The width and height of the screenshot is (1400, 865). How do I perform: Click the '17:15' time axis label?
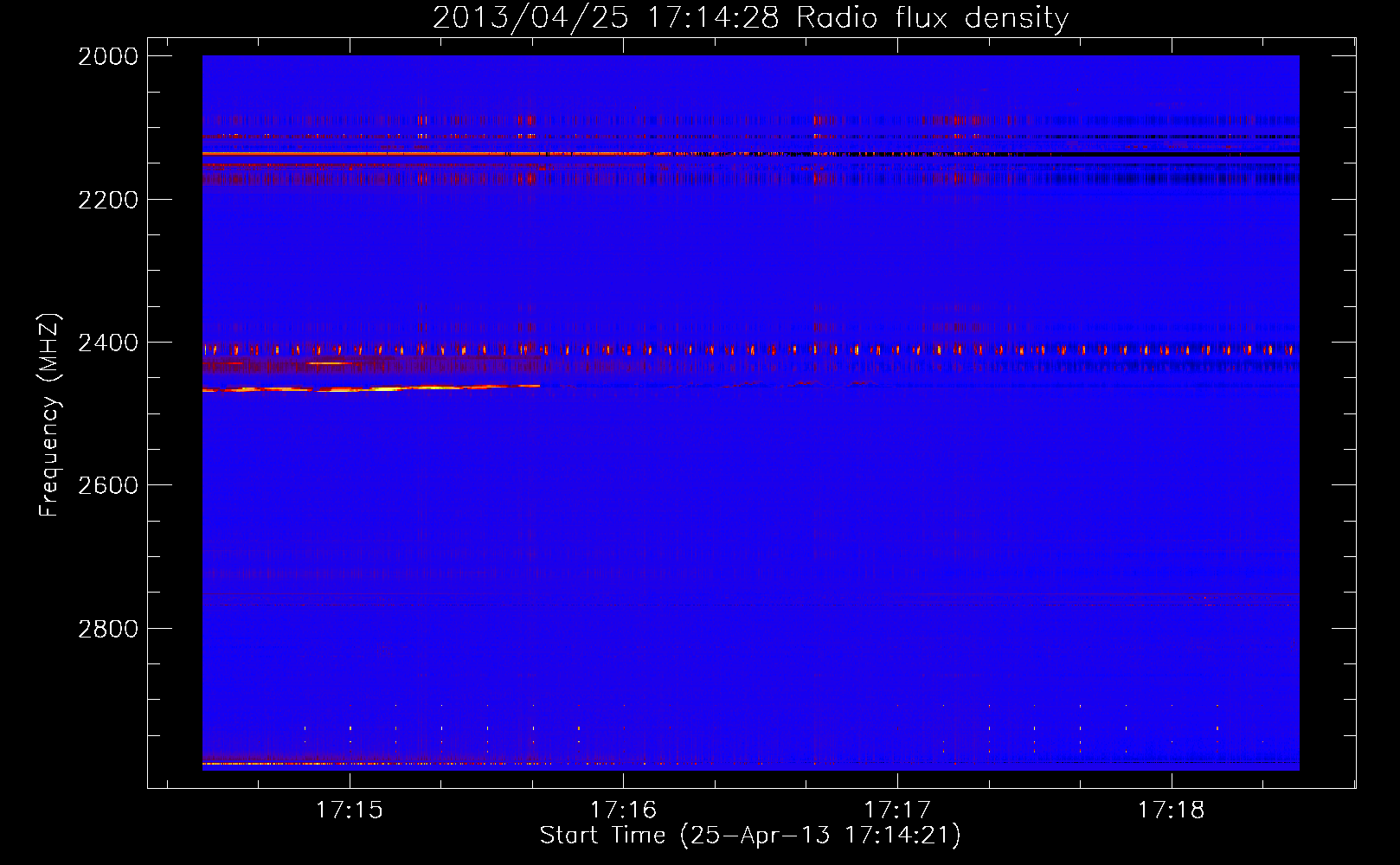tap(350, 811)
